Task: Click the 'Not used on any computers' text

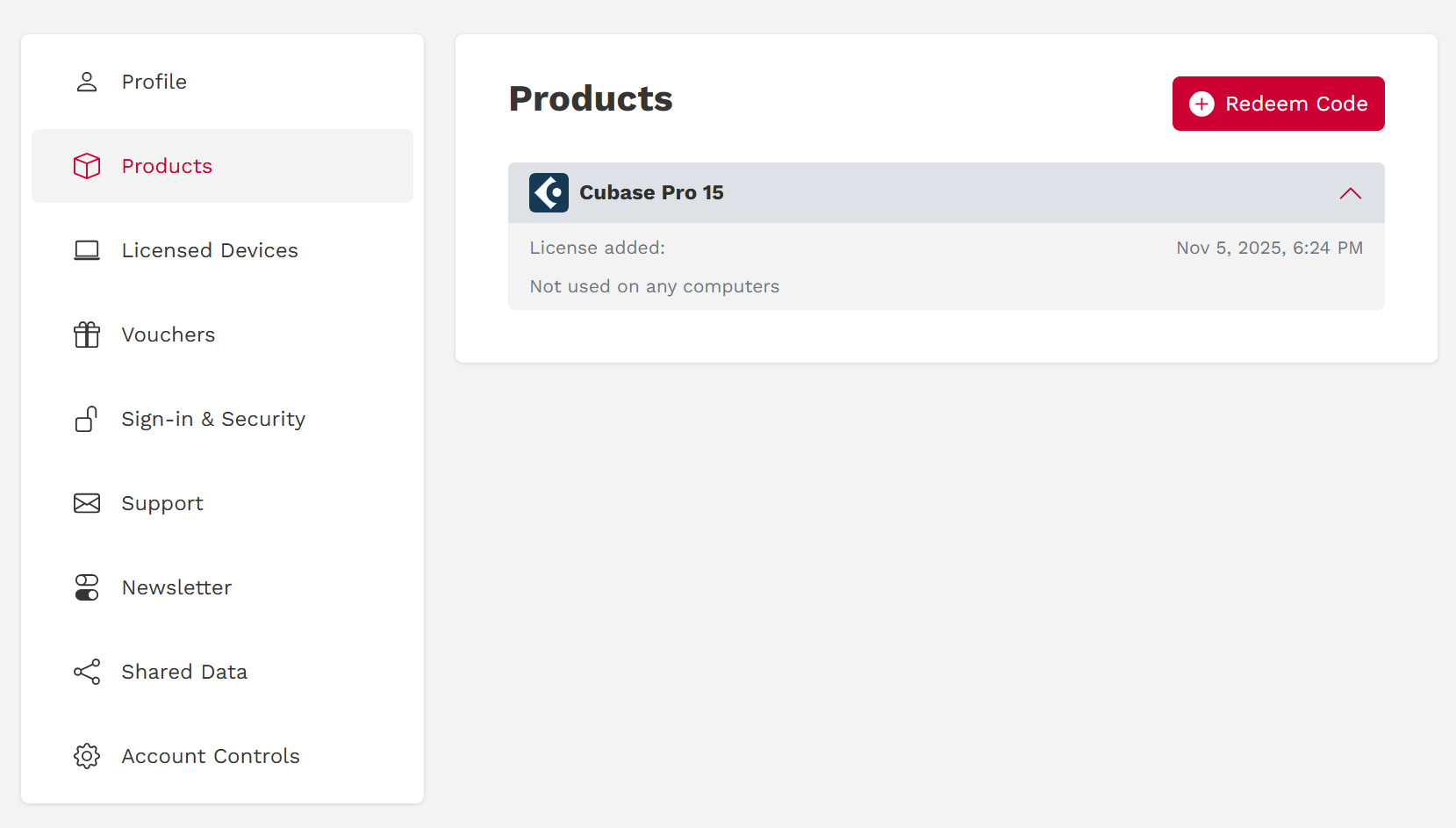Action: click(655, 286)
